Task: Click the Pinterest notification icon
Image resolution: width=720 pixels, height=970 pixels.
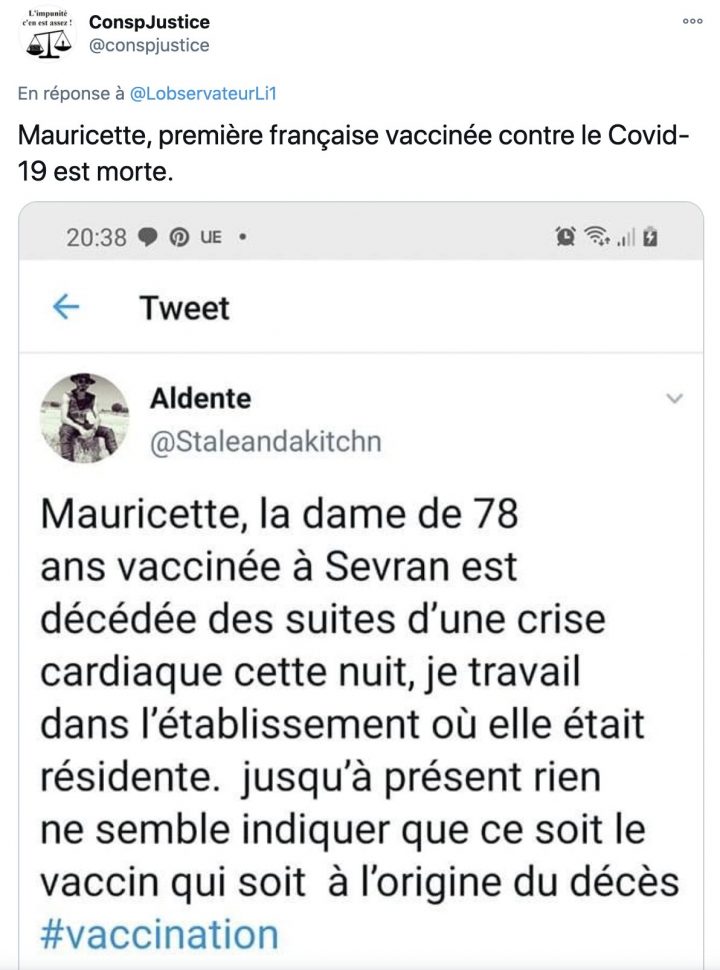Action: pyautogui.click(x=179, y=237)
